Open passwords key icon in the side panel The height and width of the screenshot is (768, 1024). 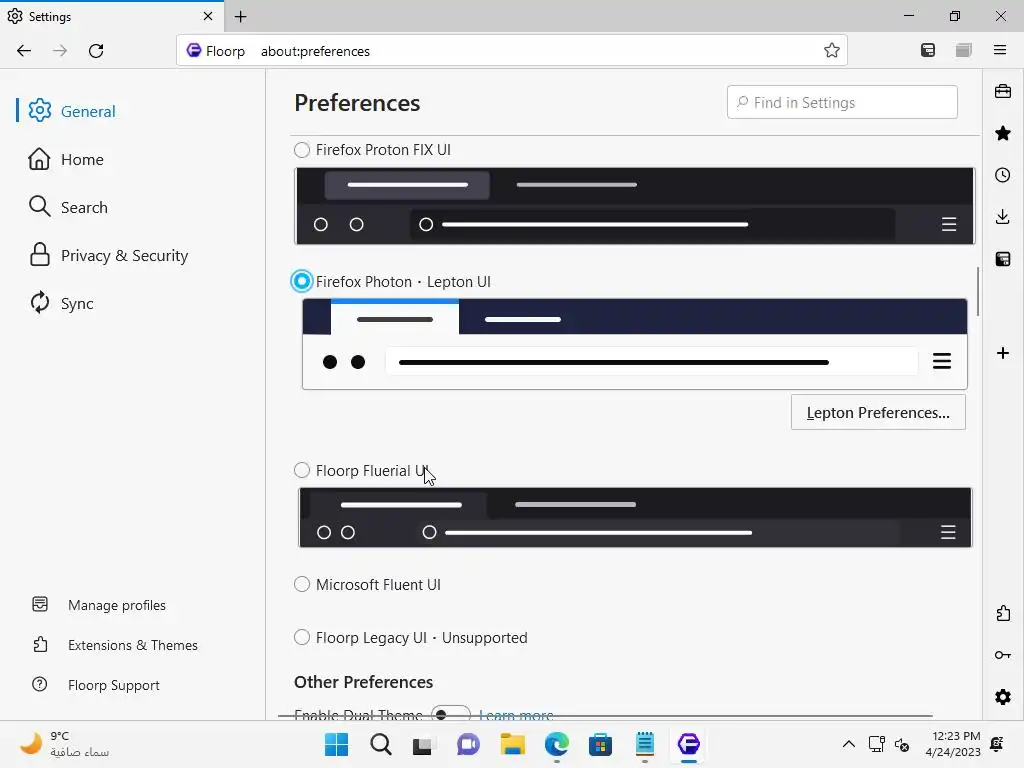click(1003, 655)
